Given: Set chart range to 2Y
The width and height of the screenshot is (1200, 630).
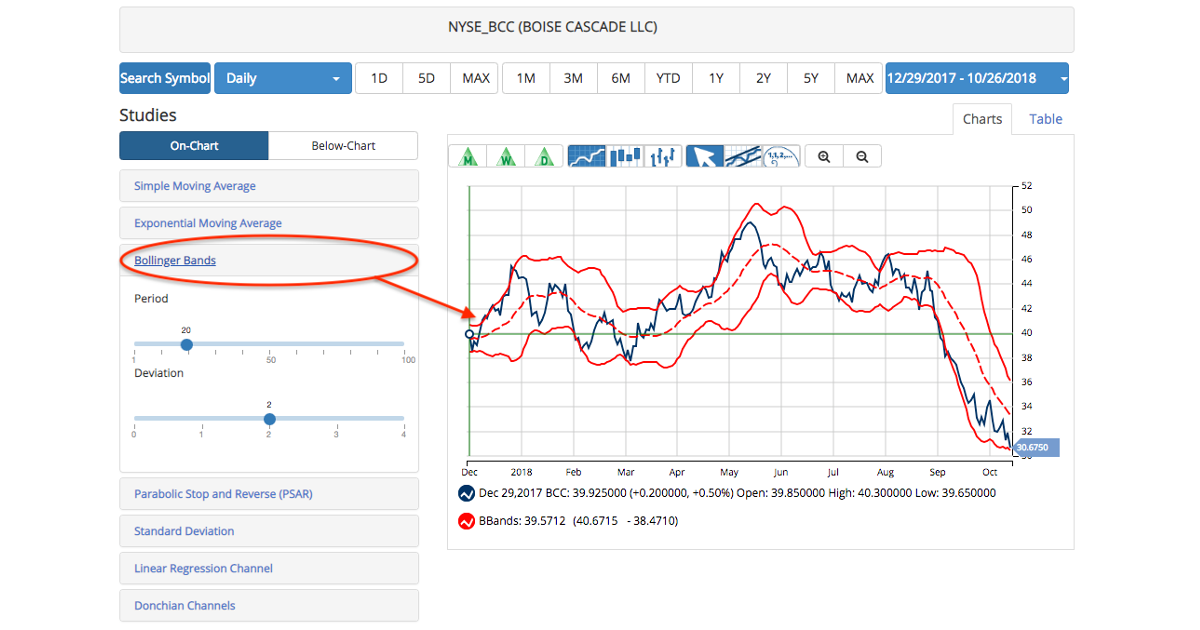Looking at the screenshot, I should (764, 78).
